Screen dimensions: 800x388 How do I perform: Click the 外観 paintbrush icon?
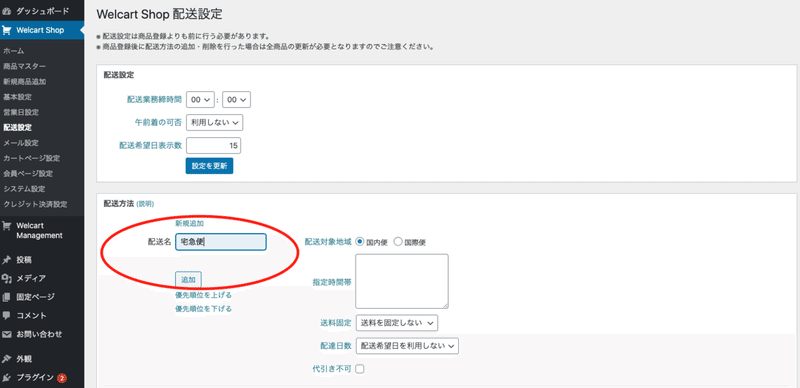point(7,359)
